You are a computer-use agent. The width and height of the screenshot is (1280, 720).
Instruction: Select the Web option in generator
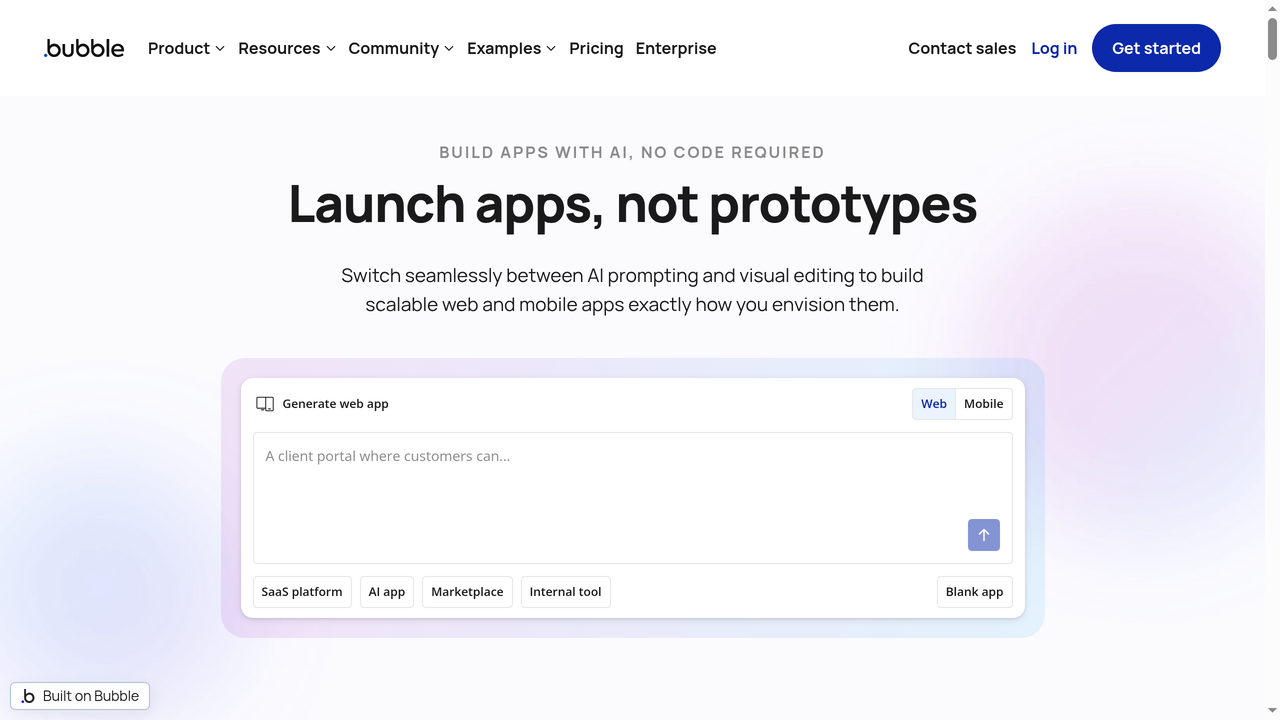933,403
